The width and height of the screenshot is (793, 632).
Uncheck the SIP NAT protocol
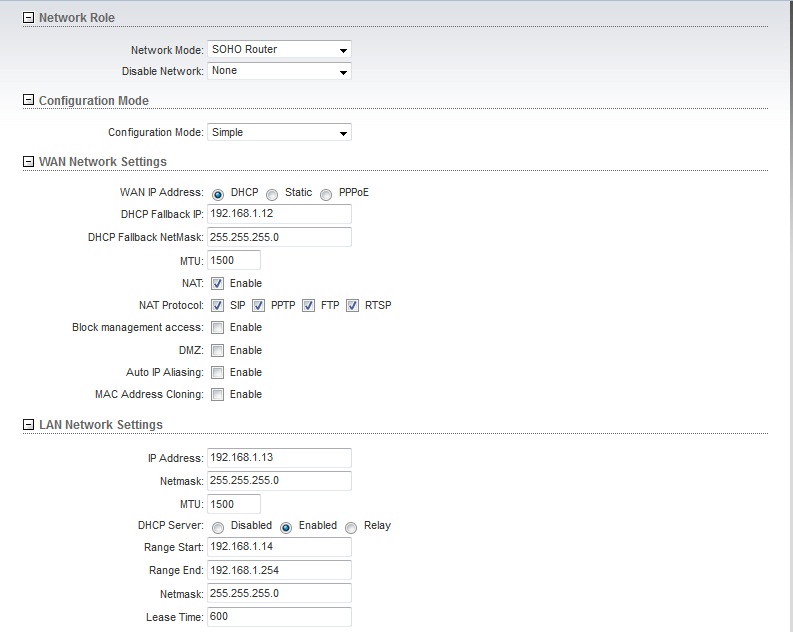point(218,306)
